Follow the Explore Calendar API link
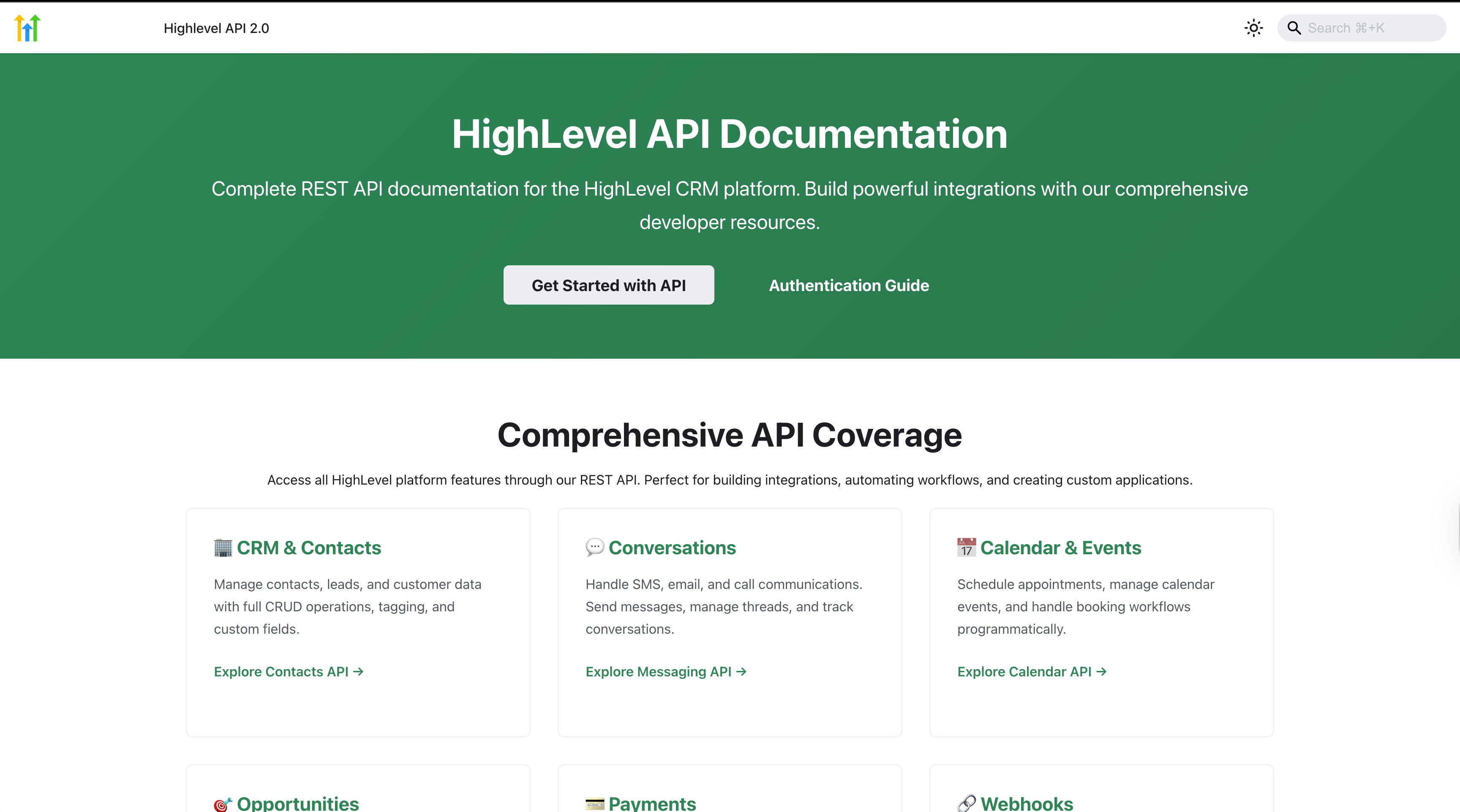 point(1032,671)
